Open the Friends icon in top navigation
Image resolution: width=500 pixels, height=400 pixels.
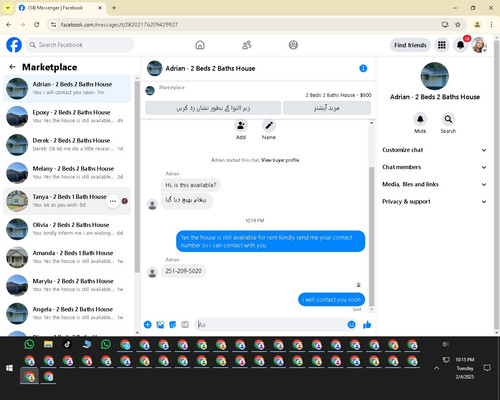coord(247,45)
